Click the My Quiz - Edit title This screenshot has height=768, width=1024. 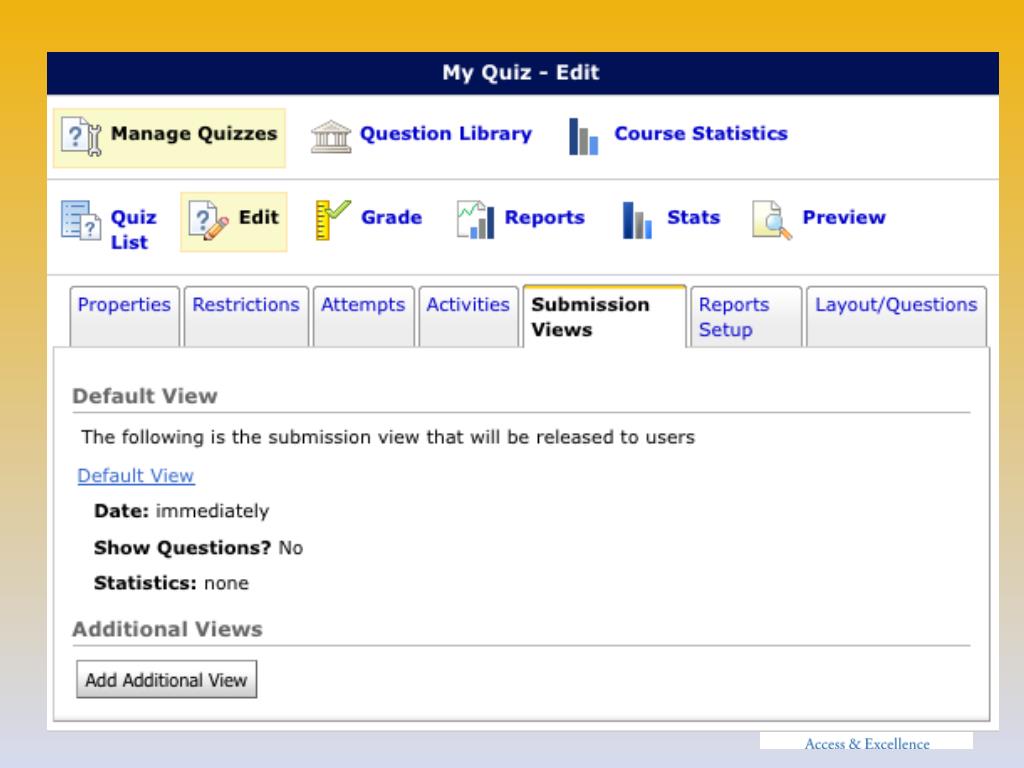pos(520,72)
